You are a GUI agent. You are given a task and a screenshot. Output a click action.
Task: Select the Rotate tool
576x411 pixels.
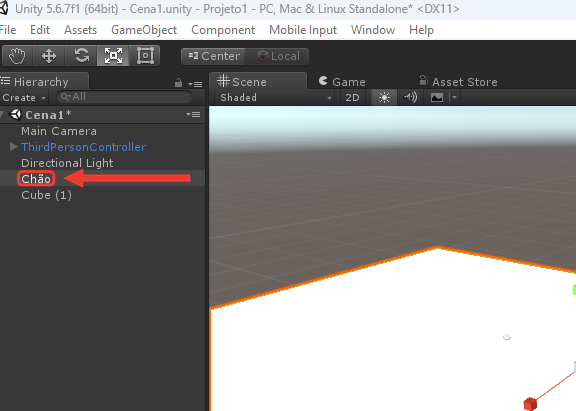[81, 56]
